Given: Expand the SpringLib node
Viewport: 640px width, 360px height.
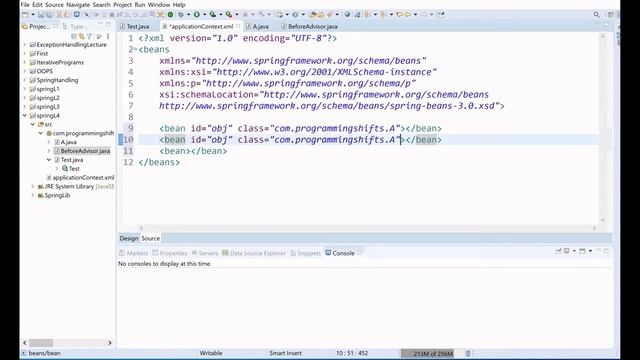Looking at the screenshot, I should click(x=33, y=195).
